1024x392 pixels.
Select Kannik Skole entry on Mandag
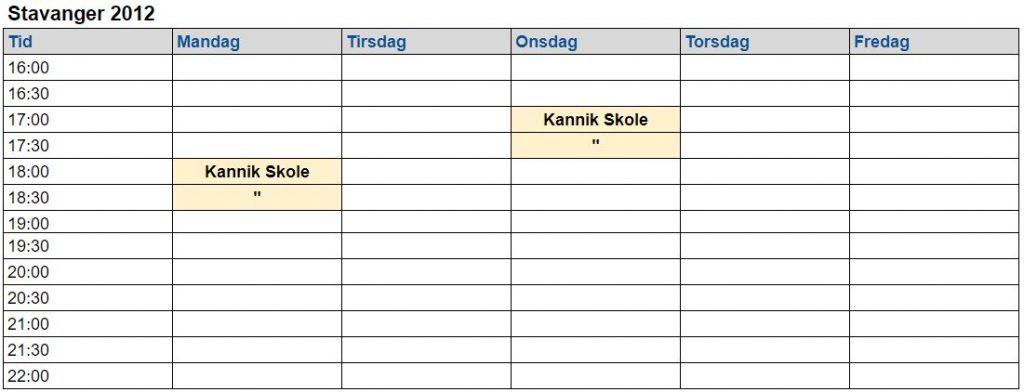tap(257, 172)
